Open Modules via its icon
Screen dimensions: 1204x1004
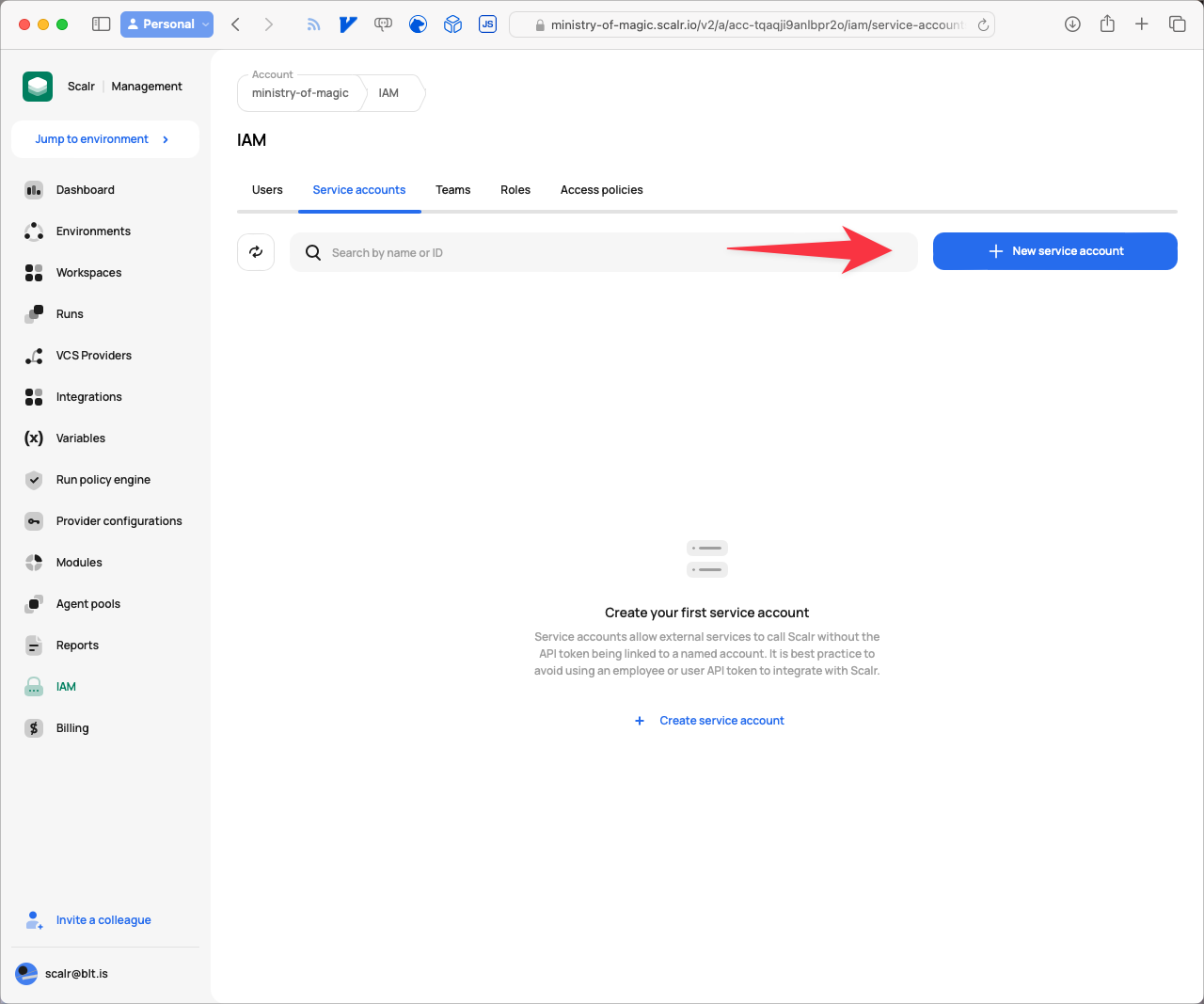point(34,563)
